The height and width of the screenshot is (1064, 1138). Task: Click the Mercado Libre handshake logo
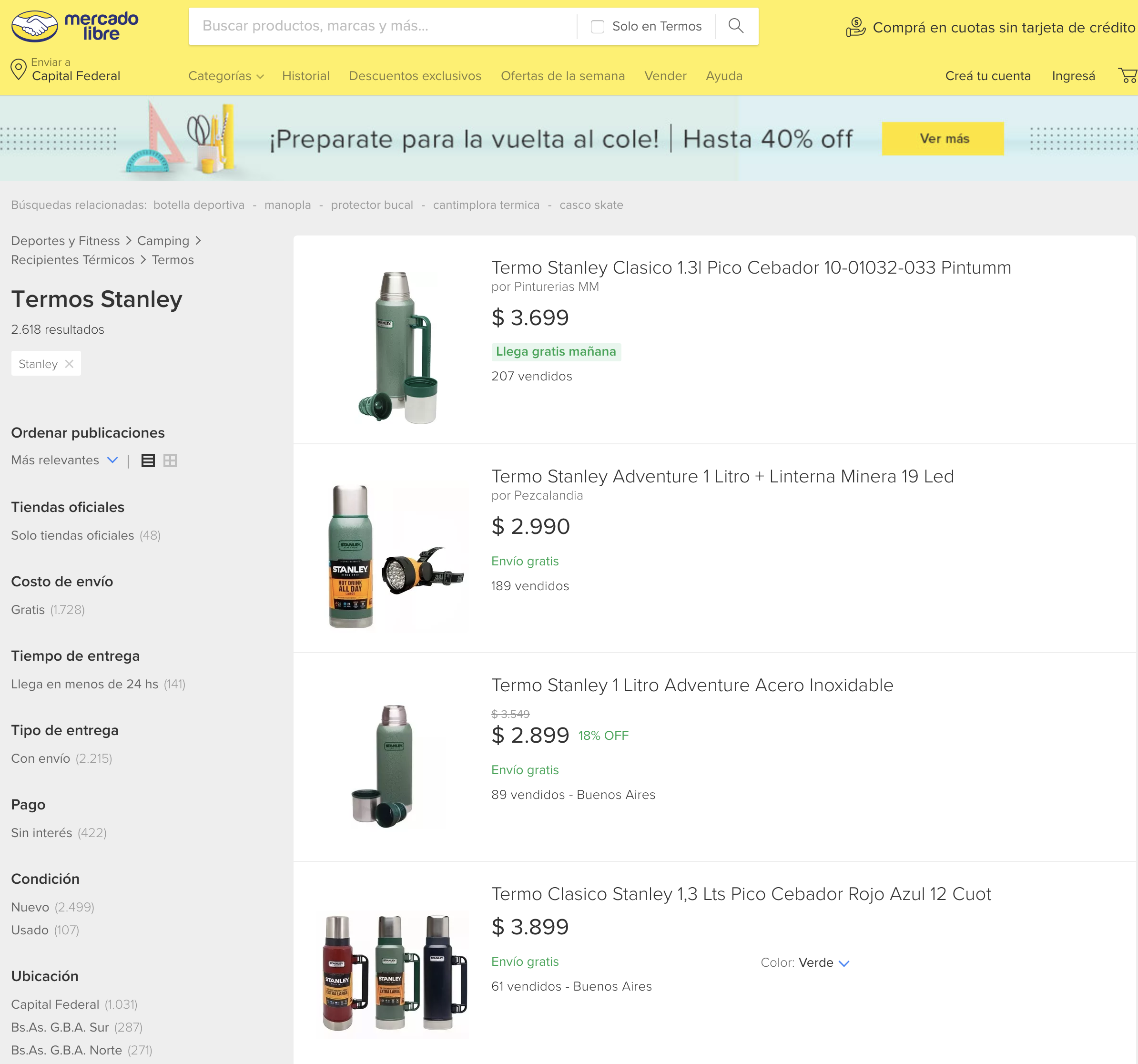35,26
